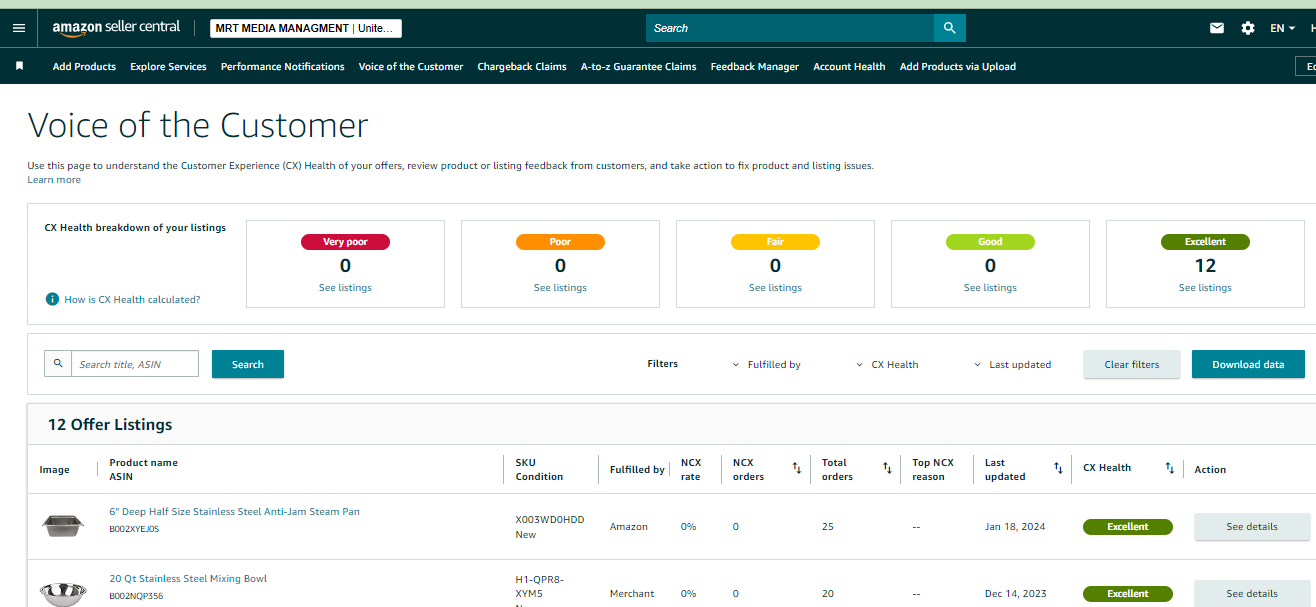
Task: Open Chargeback Claims menu item
Action: coord(522,67)
